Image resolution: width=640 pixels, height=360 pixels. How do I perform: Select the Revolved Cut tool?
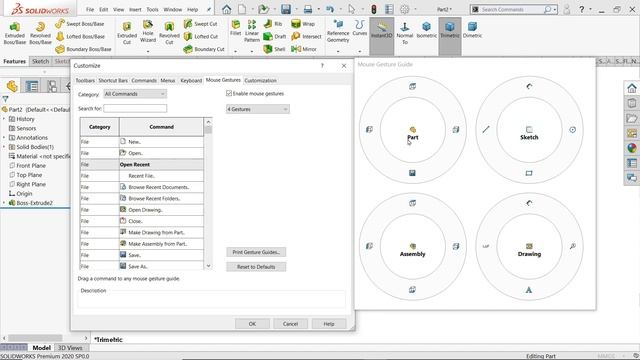coord(169,33)
